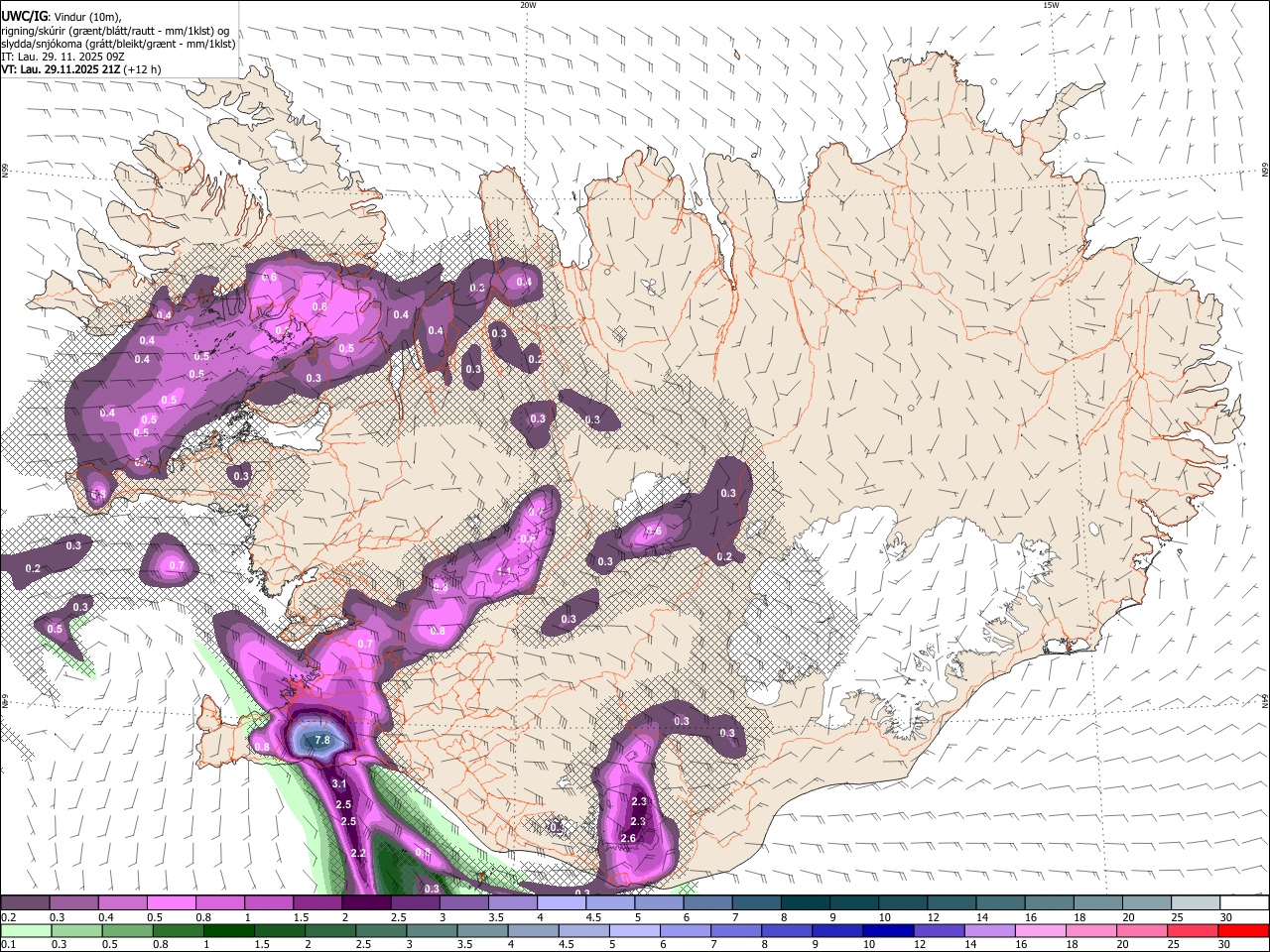Click the medium blue 8 swatch in rain legend
The image size is (1270, 952).
(787, 930)
